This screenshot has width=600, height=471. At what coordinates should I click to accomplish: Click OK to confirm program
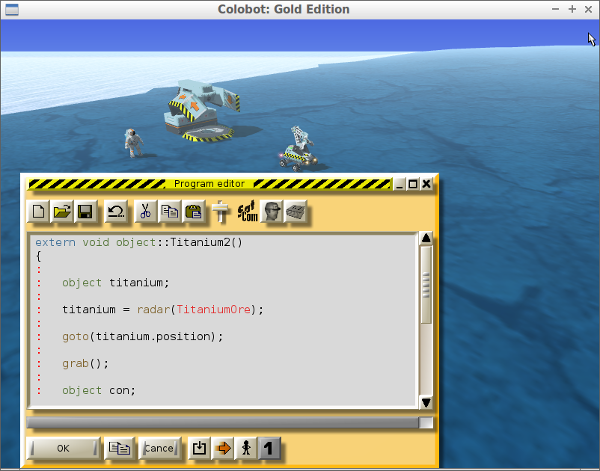point(63,448)
